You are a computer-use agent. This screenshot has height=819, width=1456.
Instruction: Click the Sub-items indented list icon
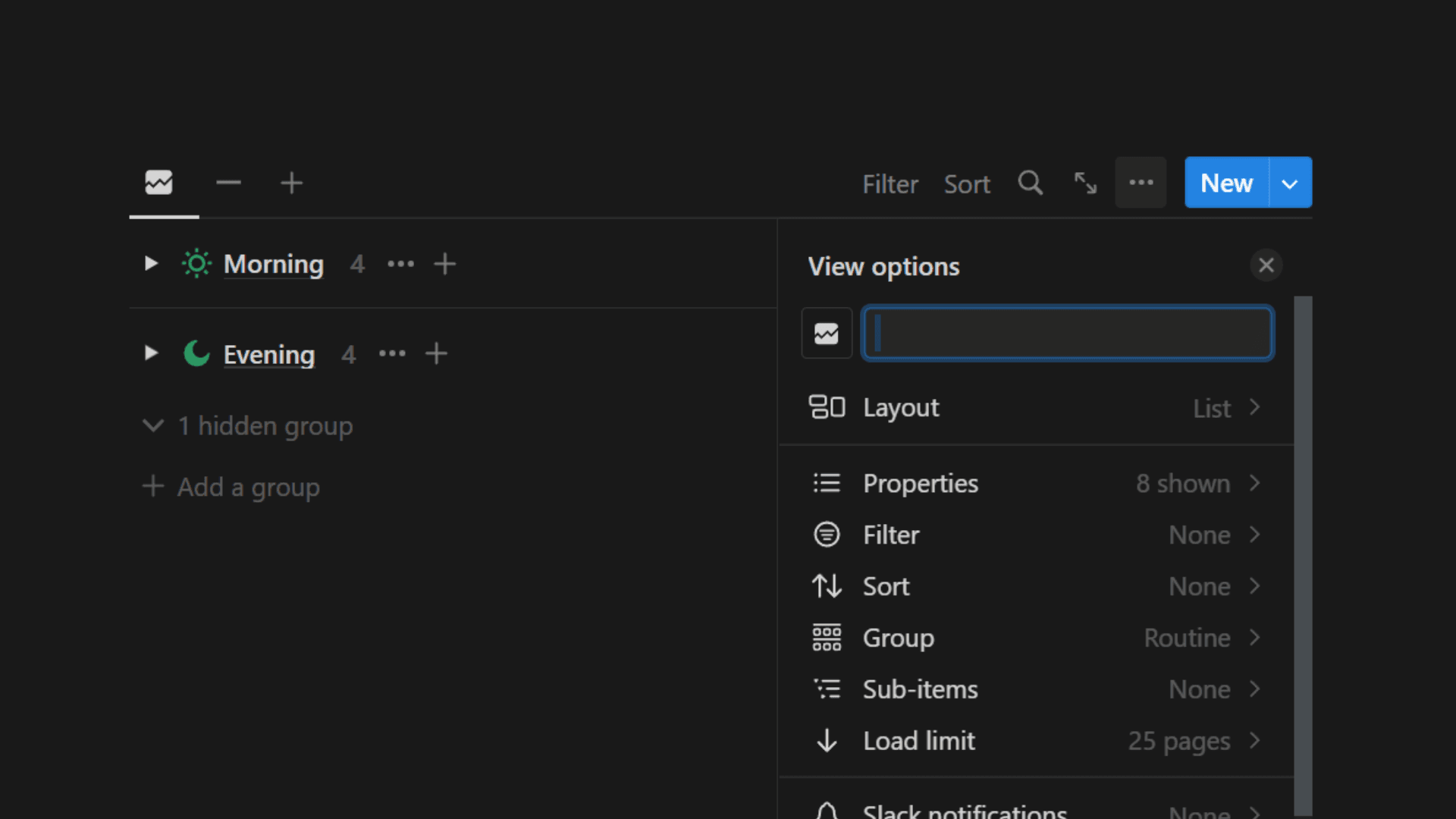827,689
